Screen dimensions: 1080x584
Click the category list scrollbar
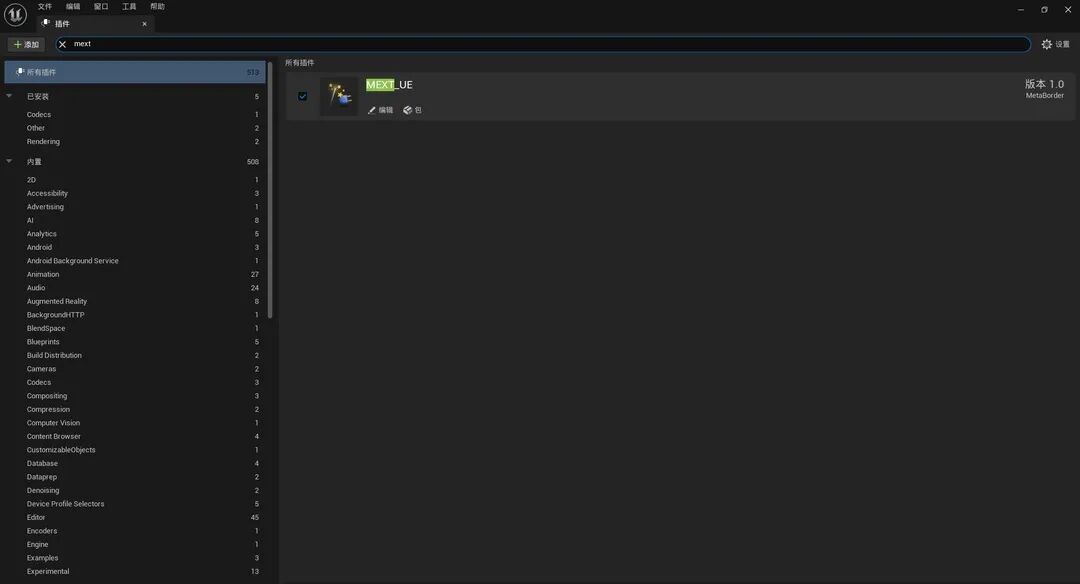pyautogui.click(x=270, y=191)
